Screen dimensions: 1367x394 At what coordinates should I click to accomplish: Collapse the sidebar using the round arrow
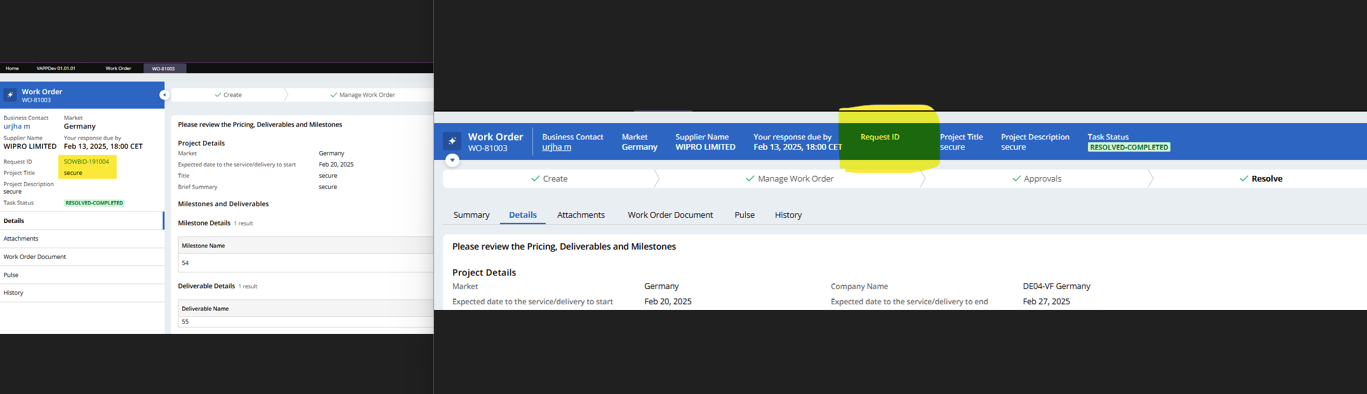[x=164, y=95]
